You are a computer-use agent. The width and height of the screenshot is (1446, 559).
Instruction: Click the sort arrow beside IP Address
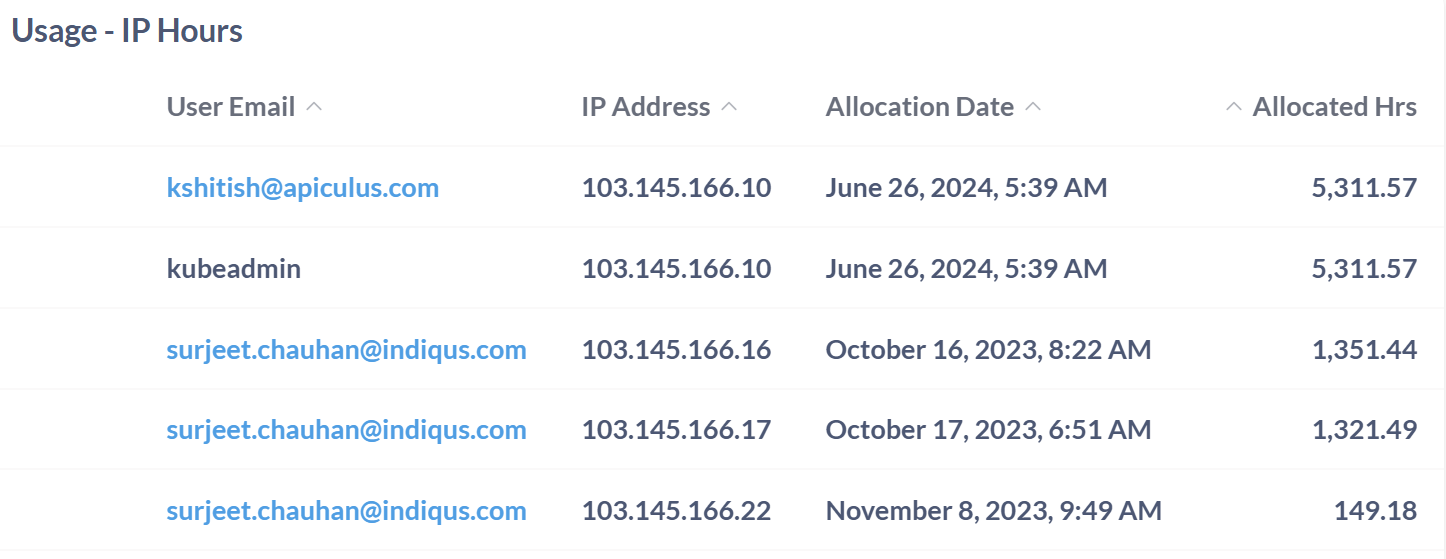point(729,107)
